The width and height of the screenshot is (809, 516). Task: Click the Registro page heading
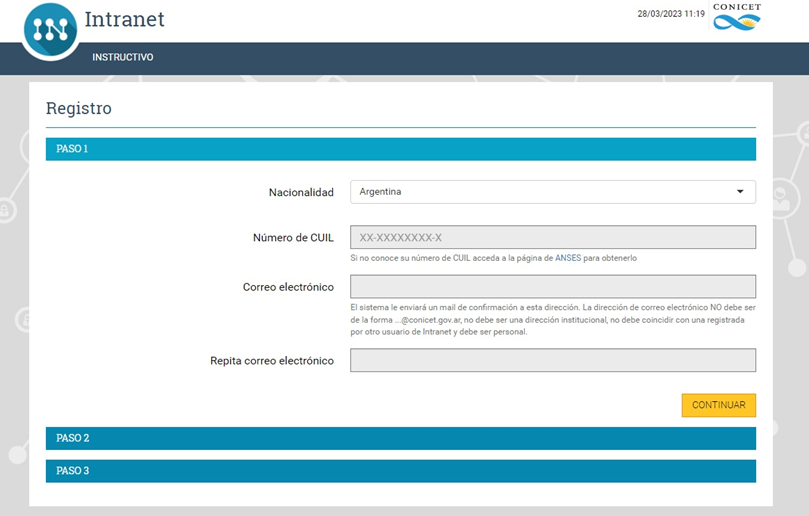[79, 108]
